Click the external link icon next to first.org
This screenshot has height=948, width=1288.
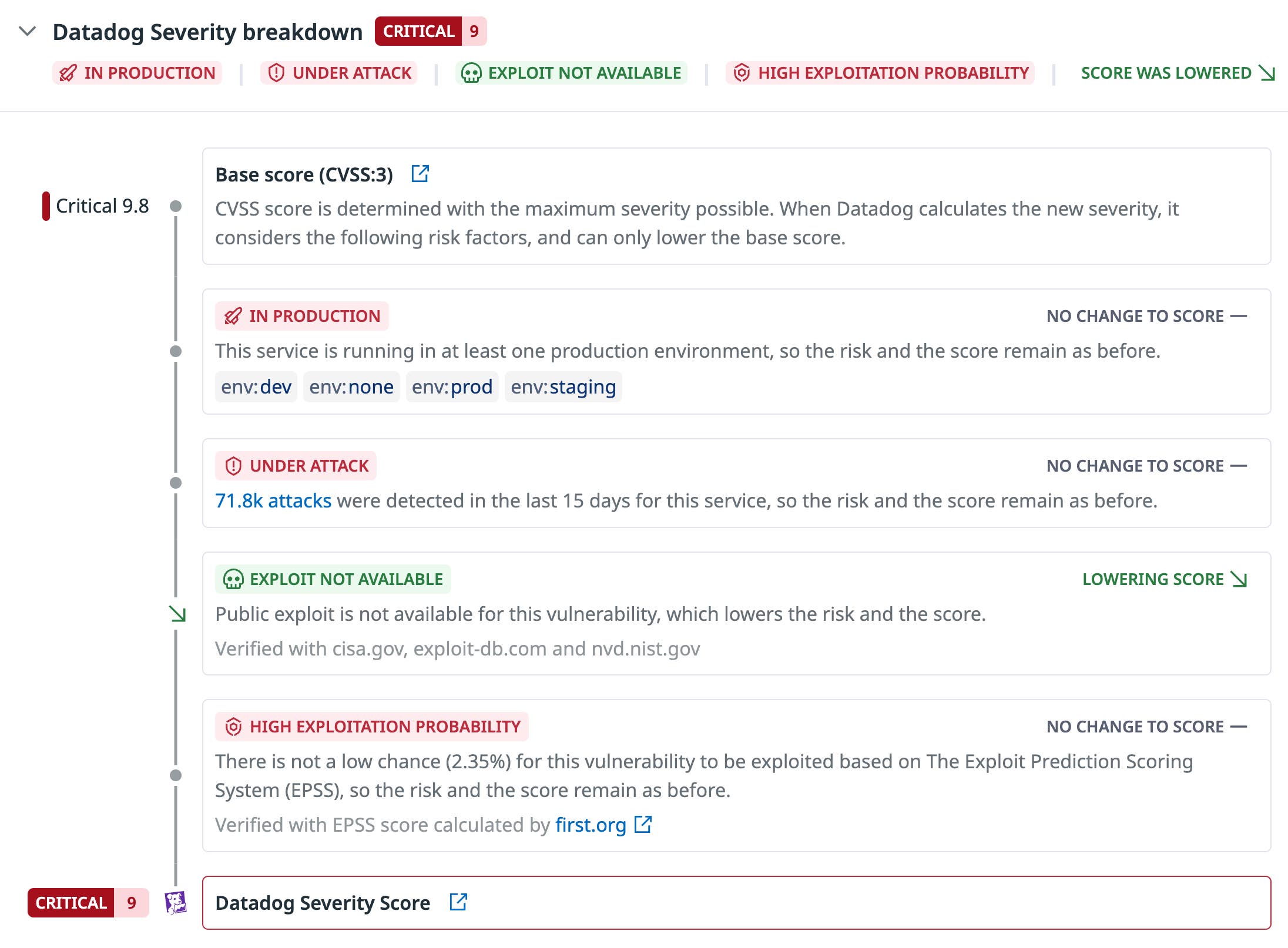point(642,825)
